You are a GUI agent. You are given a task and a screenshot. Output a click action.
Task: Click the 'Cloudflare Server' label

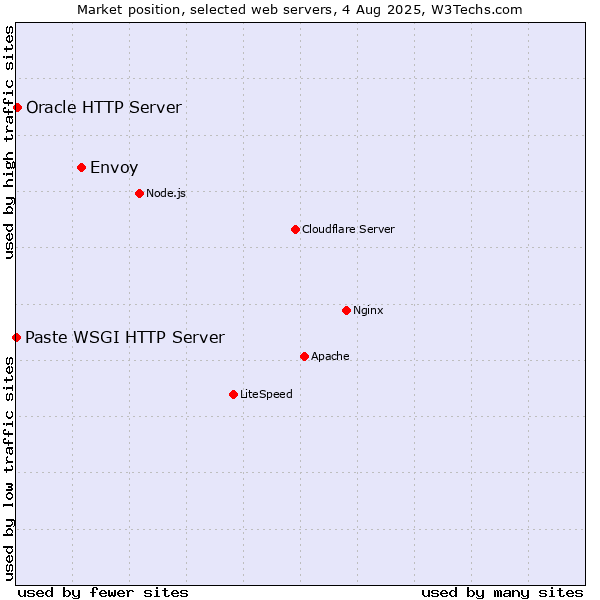(x=348, y=229)
